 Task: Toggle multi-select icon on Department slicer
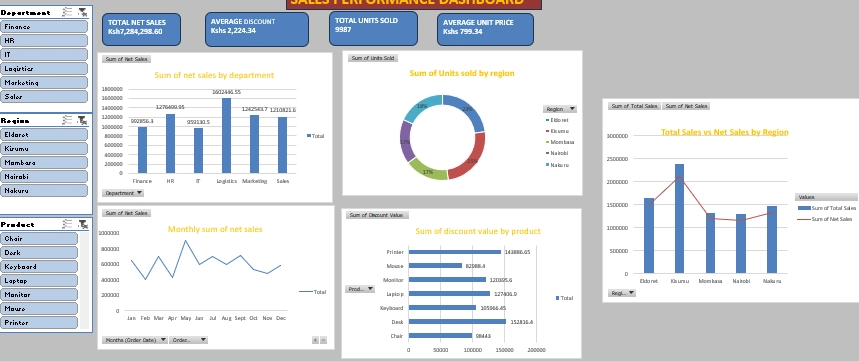pyautogui.click(x=67, y=12)
